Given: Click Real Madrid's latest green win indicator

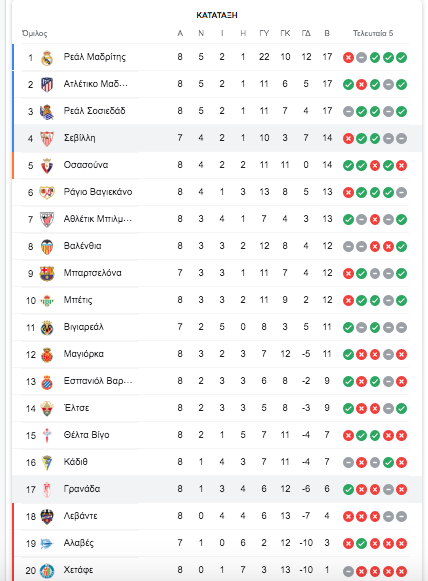Looking at the screenshot, I should (401, 58).
